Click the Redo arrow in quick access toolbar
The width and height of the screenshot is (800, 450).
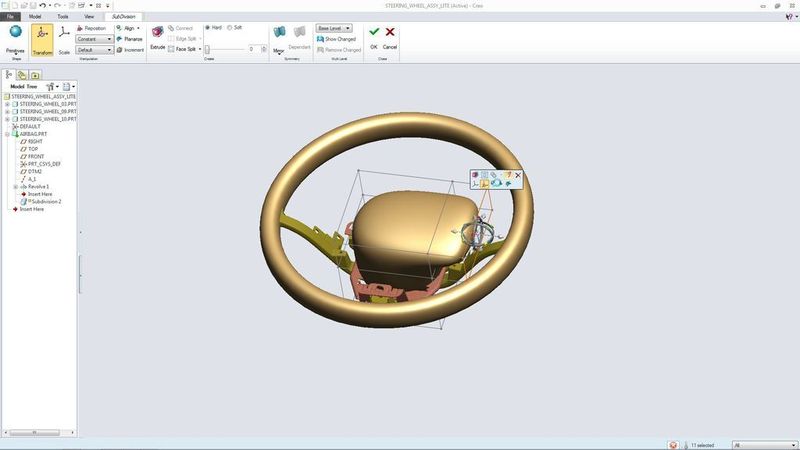coord(57,5)
